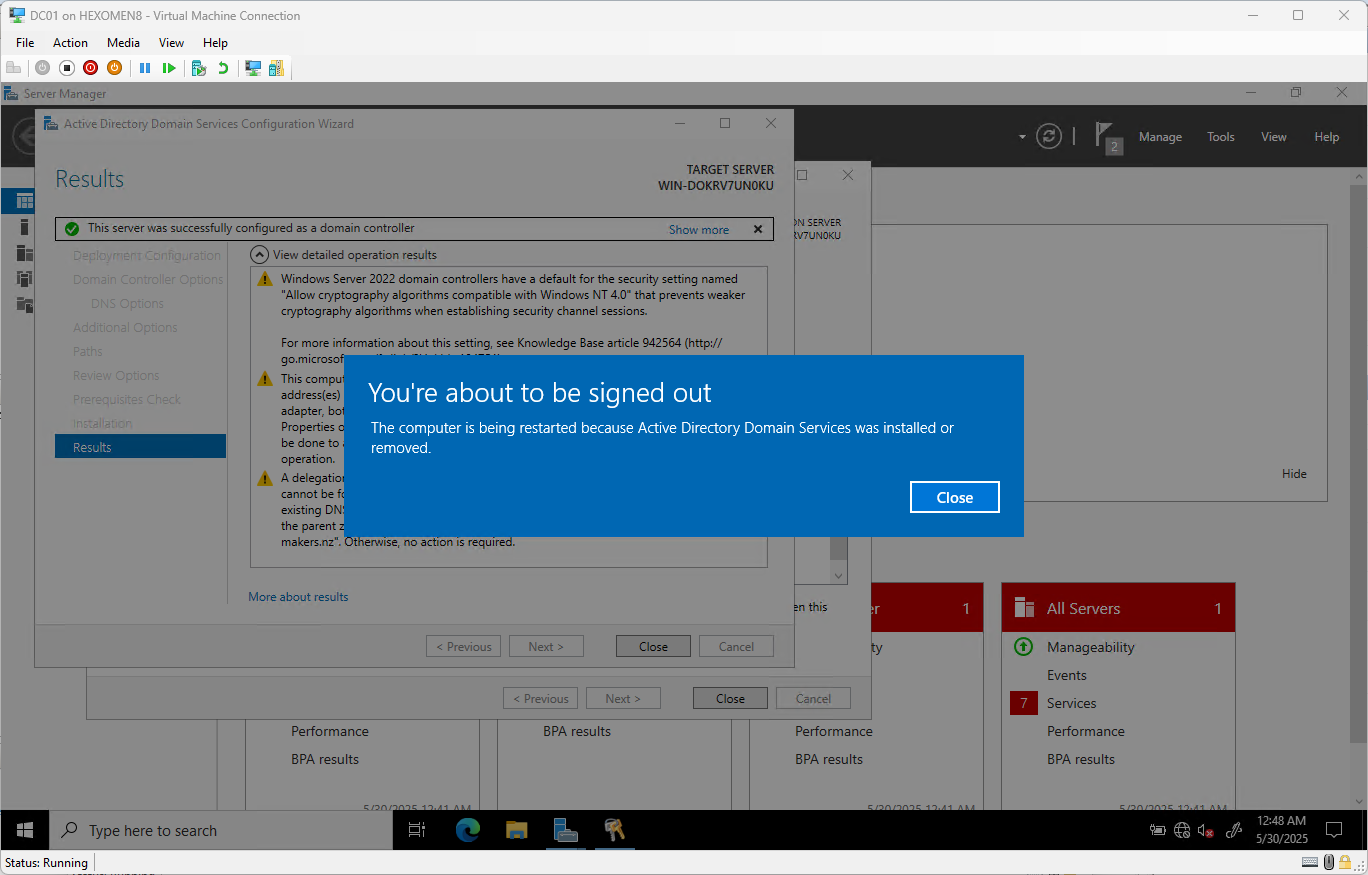Open Microsoft Edge from the taskbar
Image resolution: width=1368 pixels, height=875 pixels.
click(x=468, y=830)
